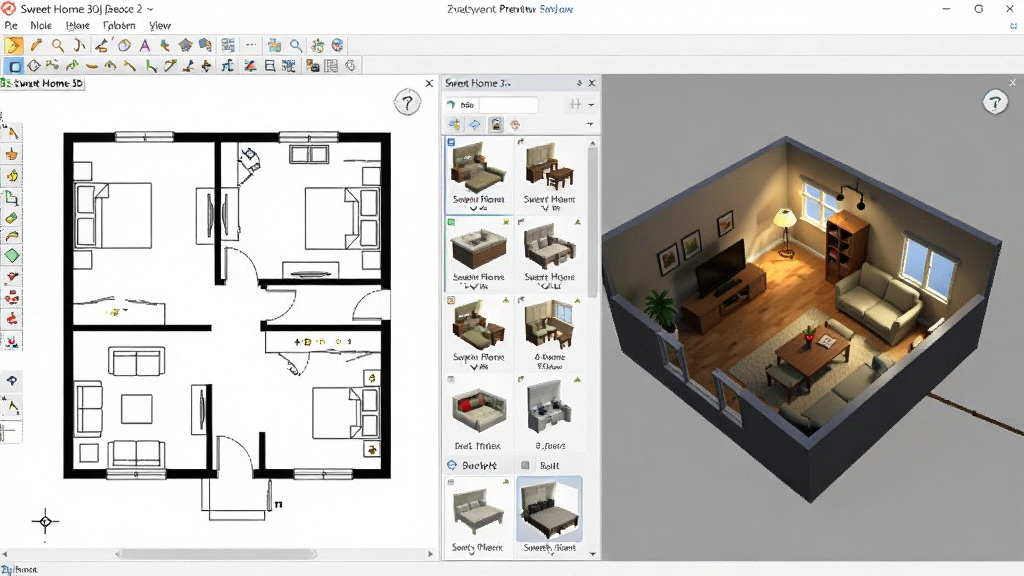The height and width of the screenshot is (576, 1024).
Task: Click inside the catalog search field
Action: 508,104
